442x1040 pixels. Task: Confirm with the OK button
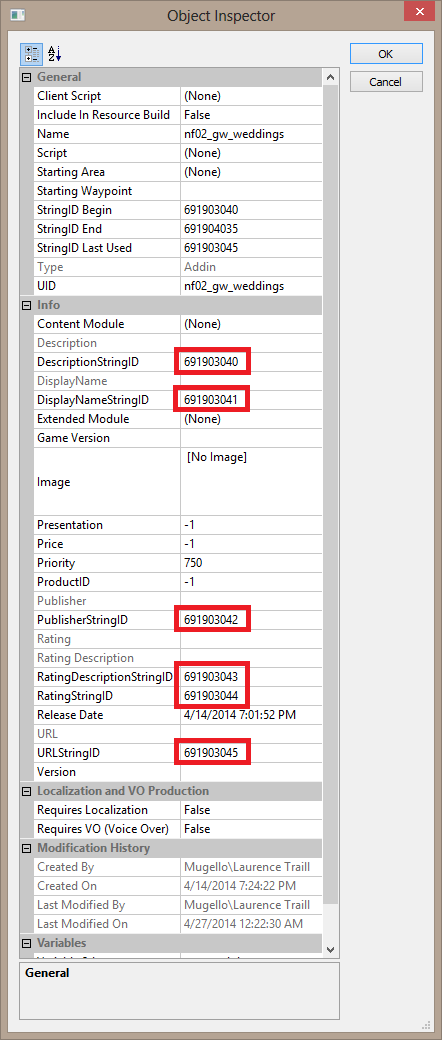click(x=386, y=54)
